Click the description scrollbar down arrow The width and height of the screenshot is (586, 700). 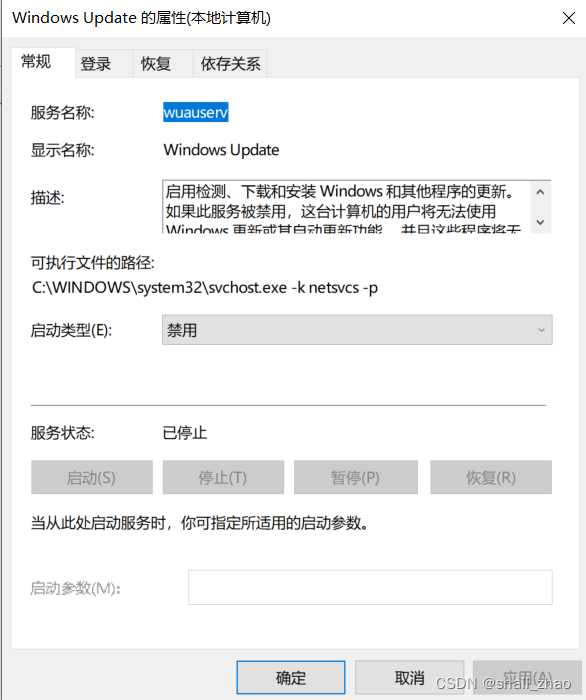(540, 222)
